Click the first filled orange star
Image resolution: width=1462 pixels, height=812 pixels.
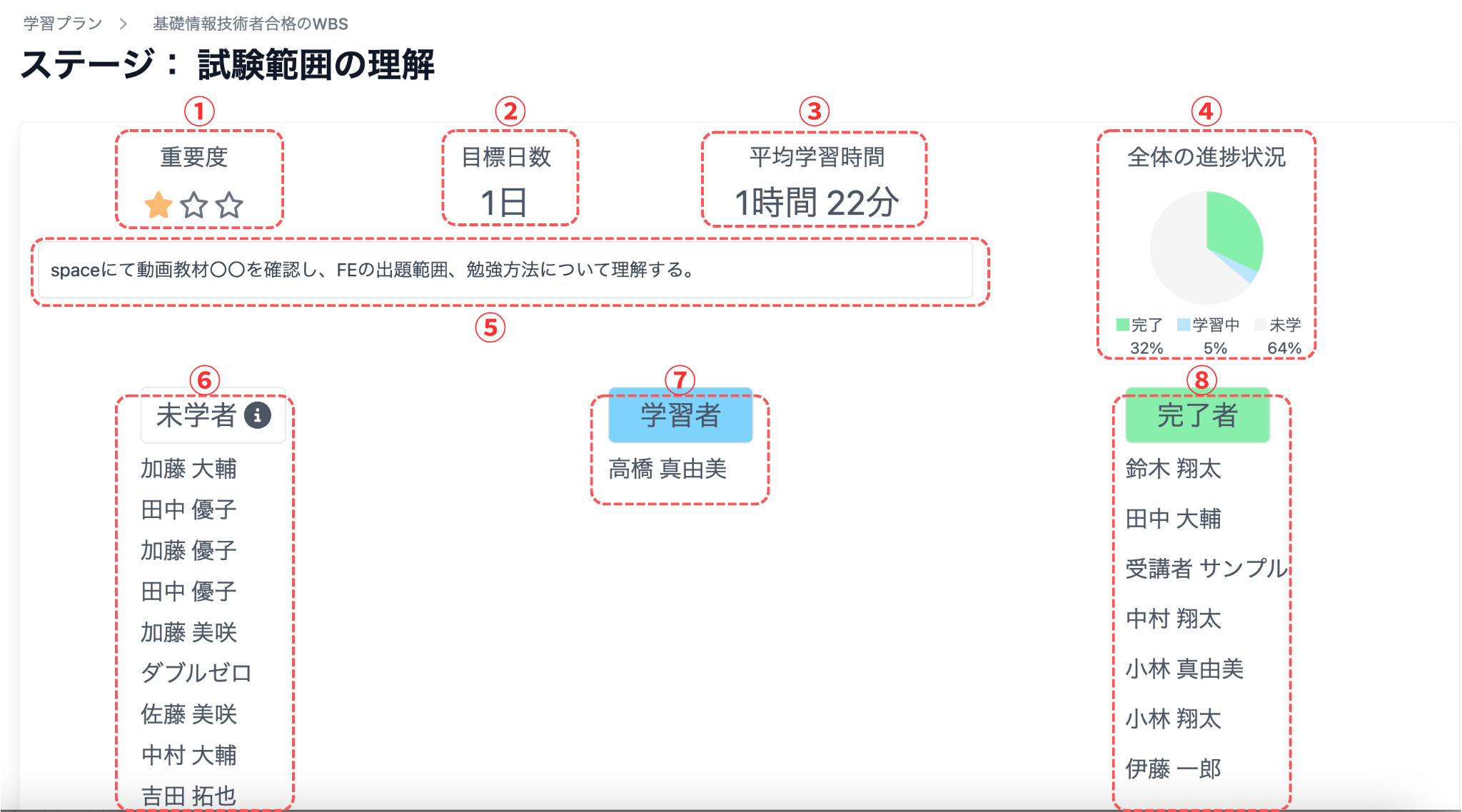pos(158,205)
